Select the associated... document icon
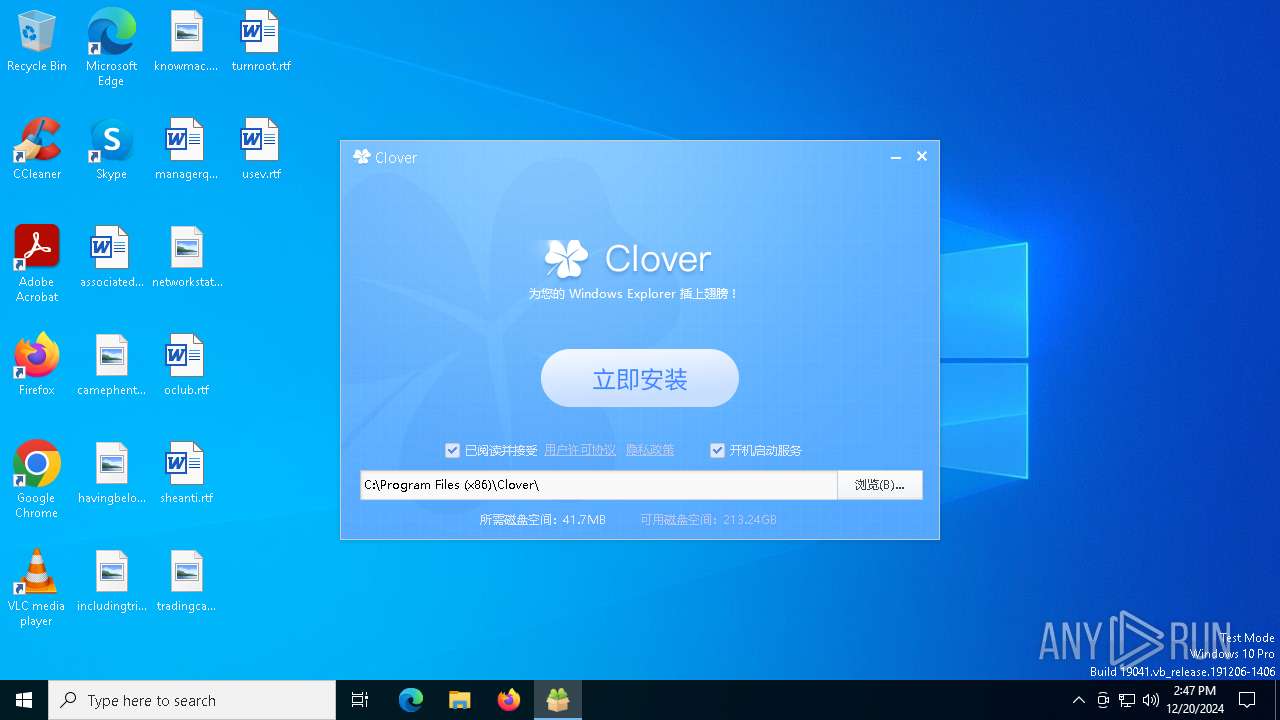 [111, 258]
